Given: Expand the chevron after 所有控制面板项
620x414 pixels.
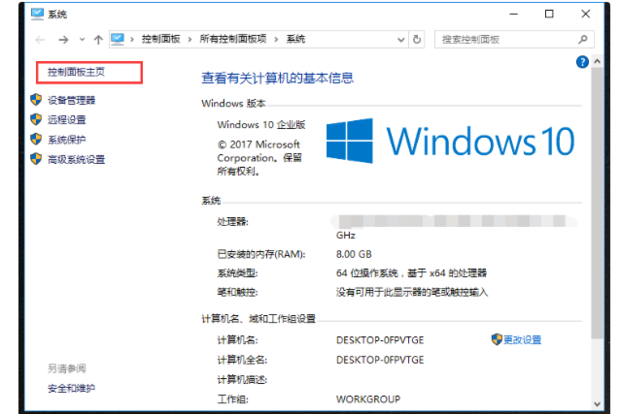Looking at the screenshot, I should (276, 40).
